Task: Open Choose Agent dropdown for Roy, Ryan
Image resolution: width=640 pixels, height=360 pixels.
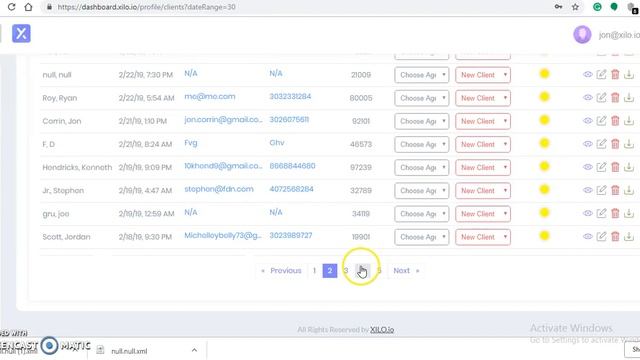Action: coord(422,98)
